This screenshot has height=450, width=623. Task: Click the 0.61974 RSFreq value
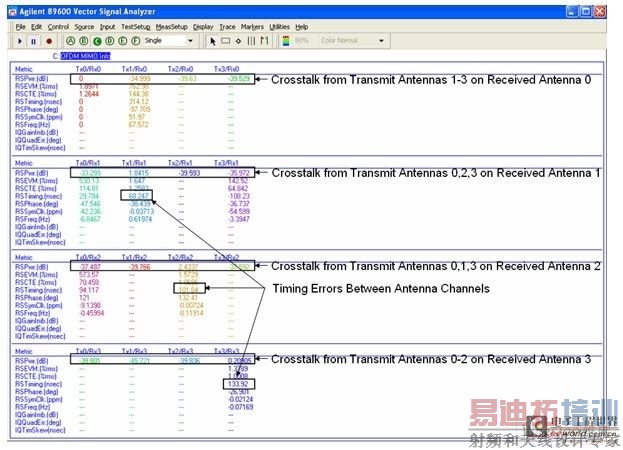click(x=140, y=219)
